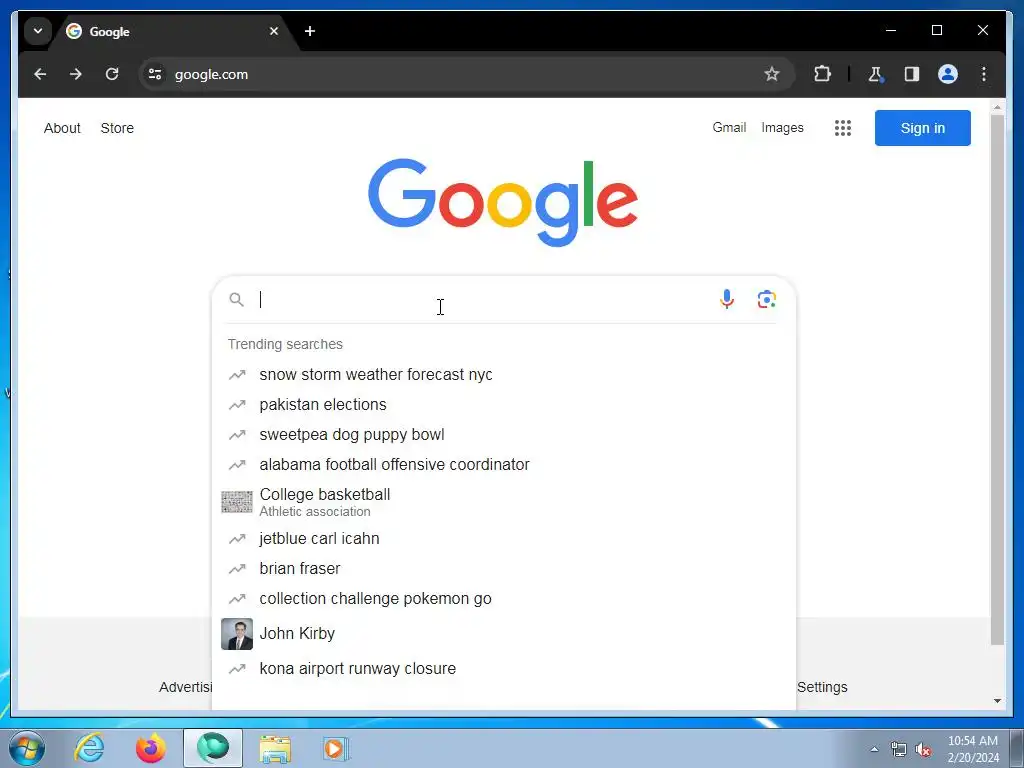Click the magnifier icon in search box
Image resolution: width=1024 pixels, height=768 pixels.
coord(236,300)
